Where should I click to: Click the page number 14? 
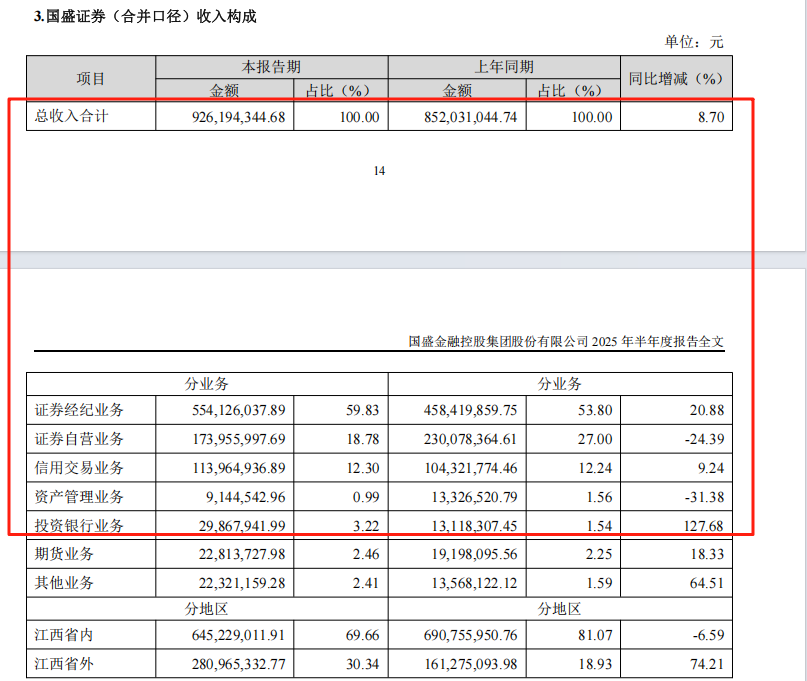click(379, 171)
